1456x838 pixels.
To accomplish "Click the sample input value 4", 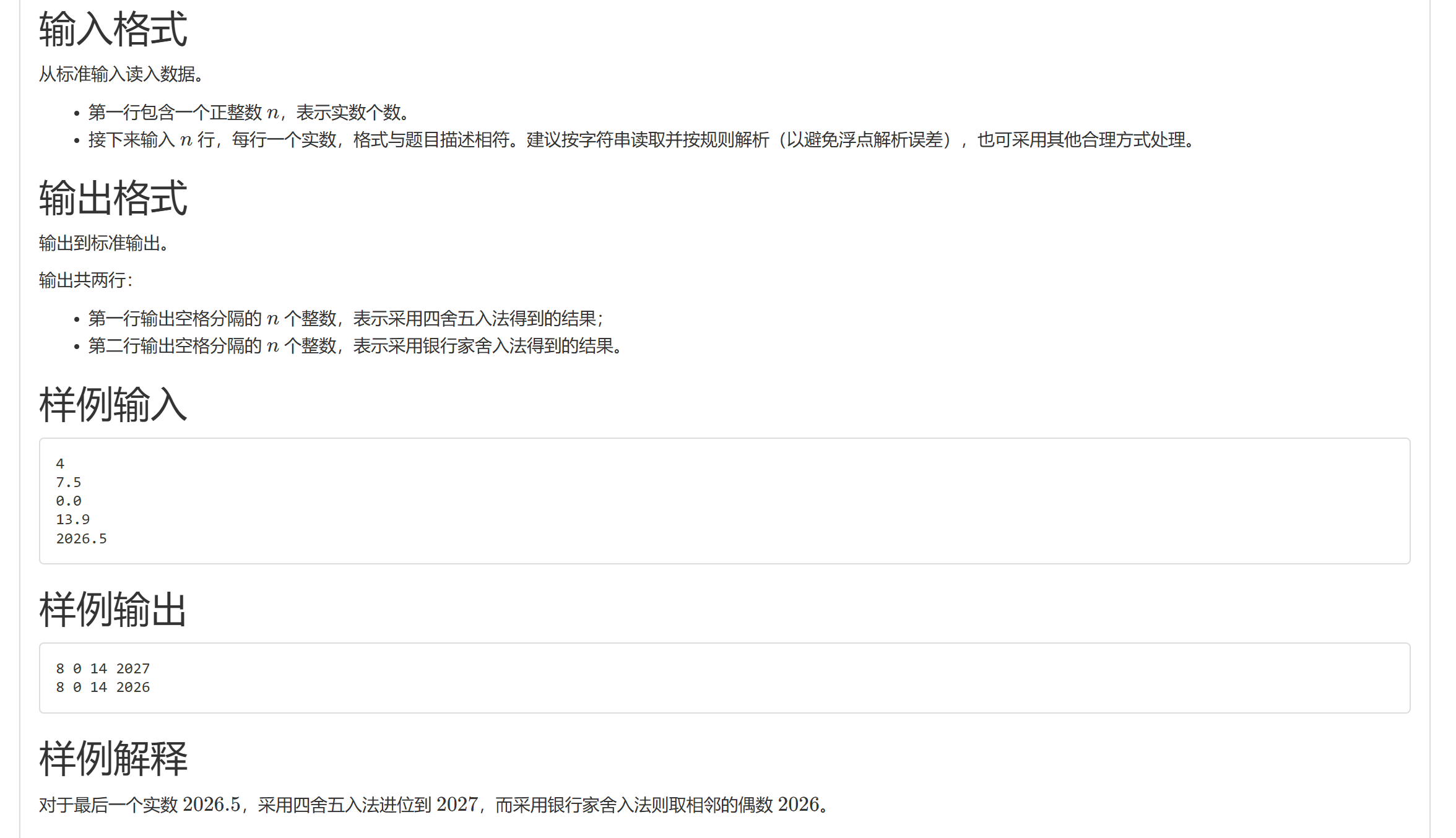I will [60, 464].
